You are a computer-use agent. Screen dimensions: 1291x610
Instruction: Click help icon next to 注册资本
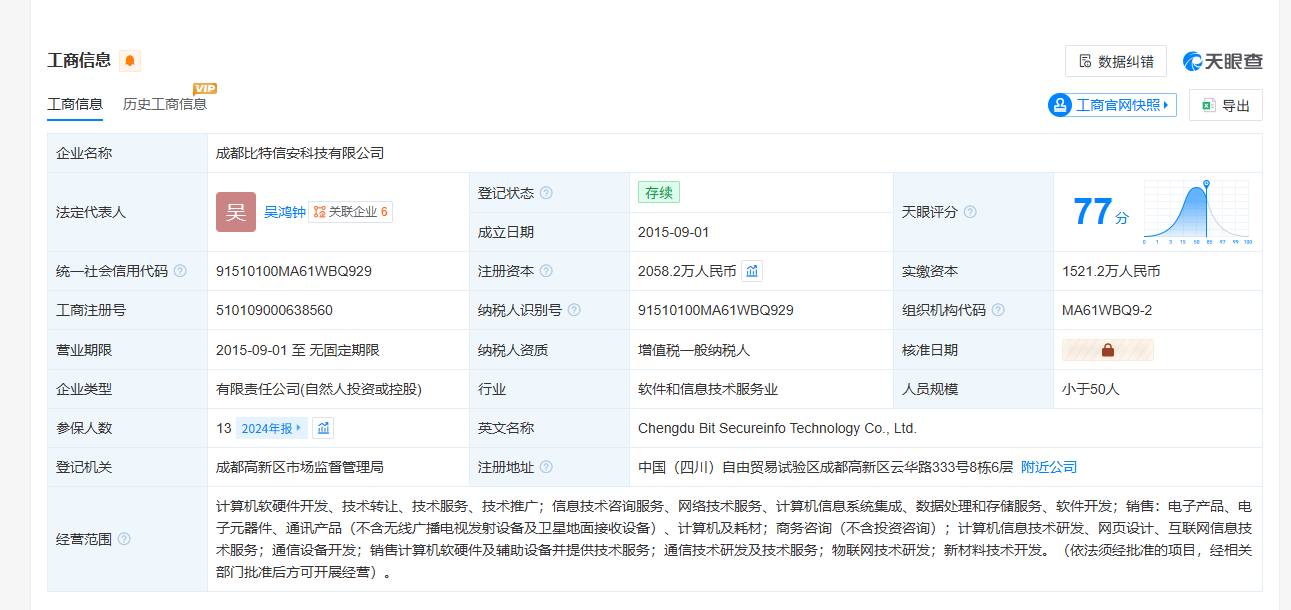[546, 271]
